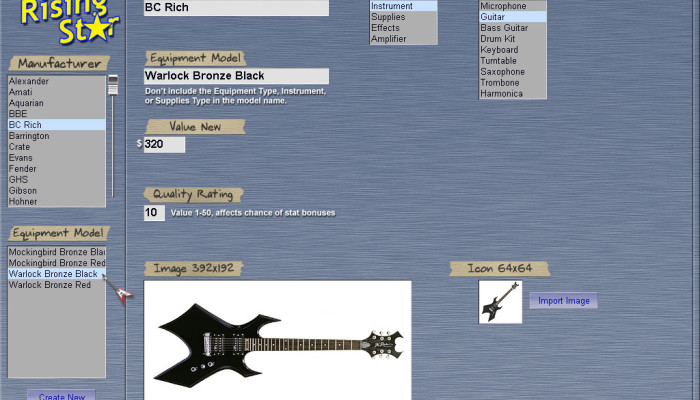The height and width of the screenshot is (400, 700).
Task: Select Keyboard in instrument list
Action: tap(512, 50)
